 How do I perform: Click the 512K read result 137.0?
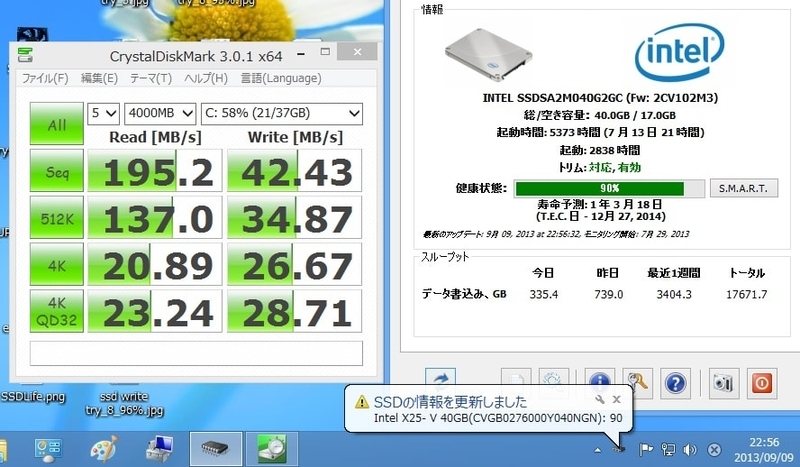155,217
